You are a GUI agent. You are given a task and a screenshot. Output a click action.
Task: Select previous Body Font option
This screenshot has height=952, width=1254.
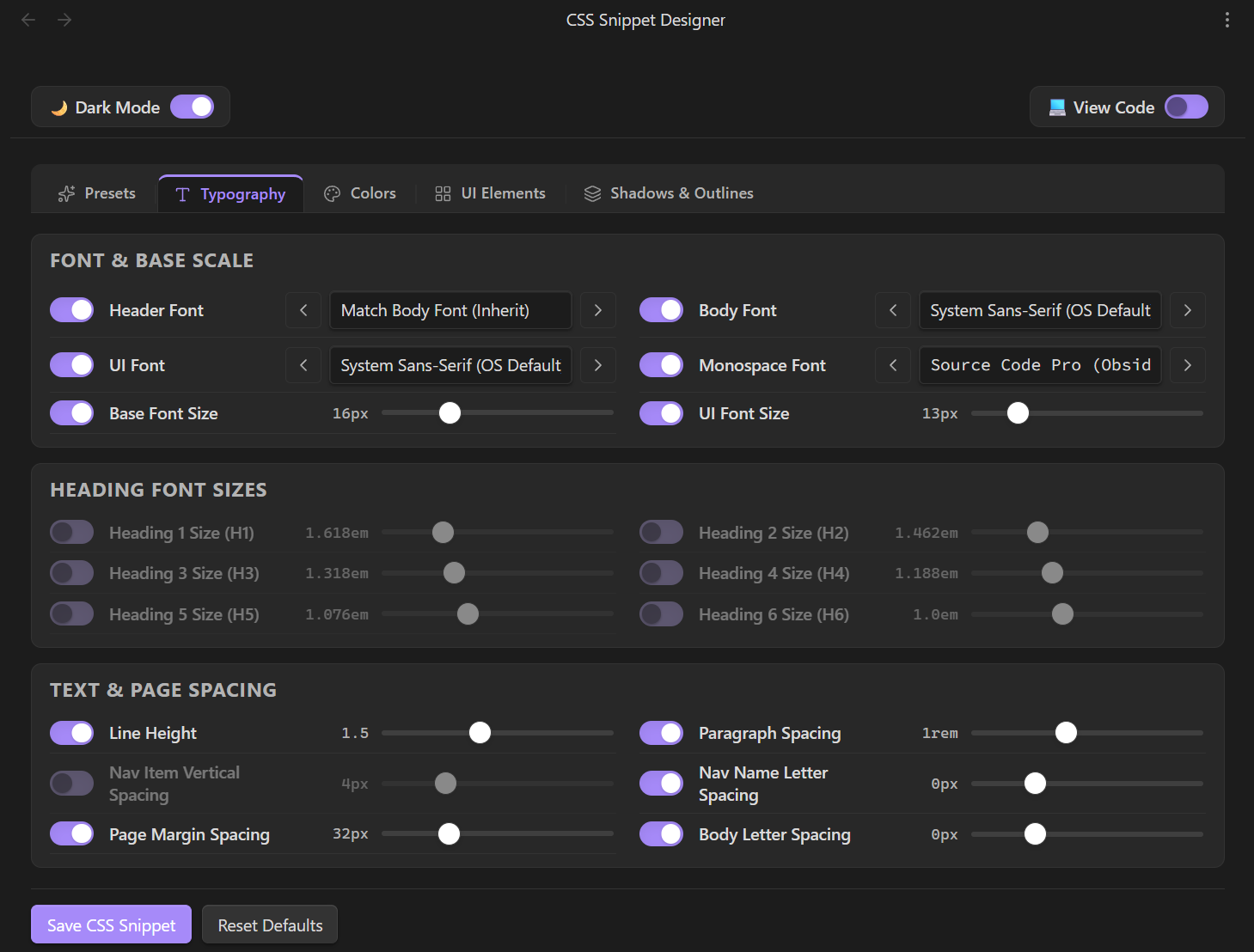893,310
